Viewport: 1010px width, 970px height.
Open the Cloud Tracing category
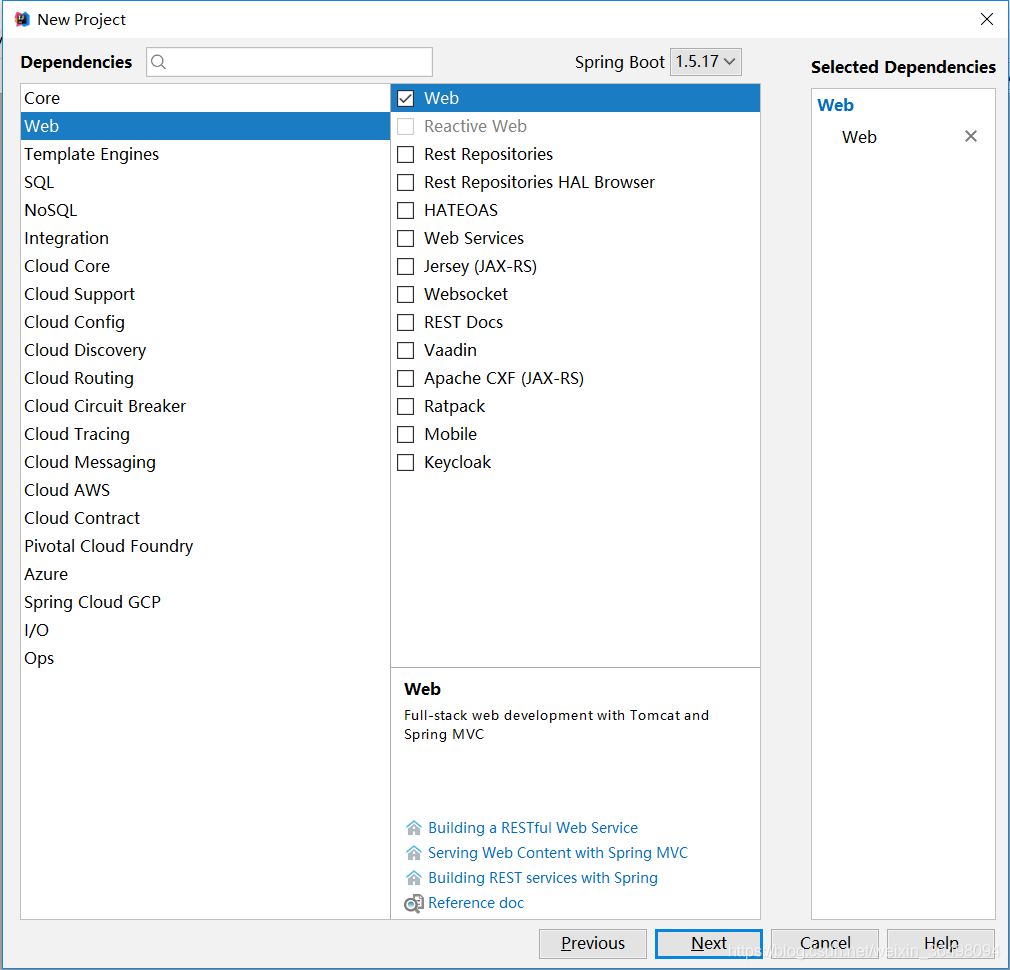[205, 434]
